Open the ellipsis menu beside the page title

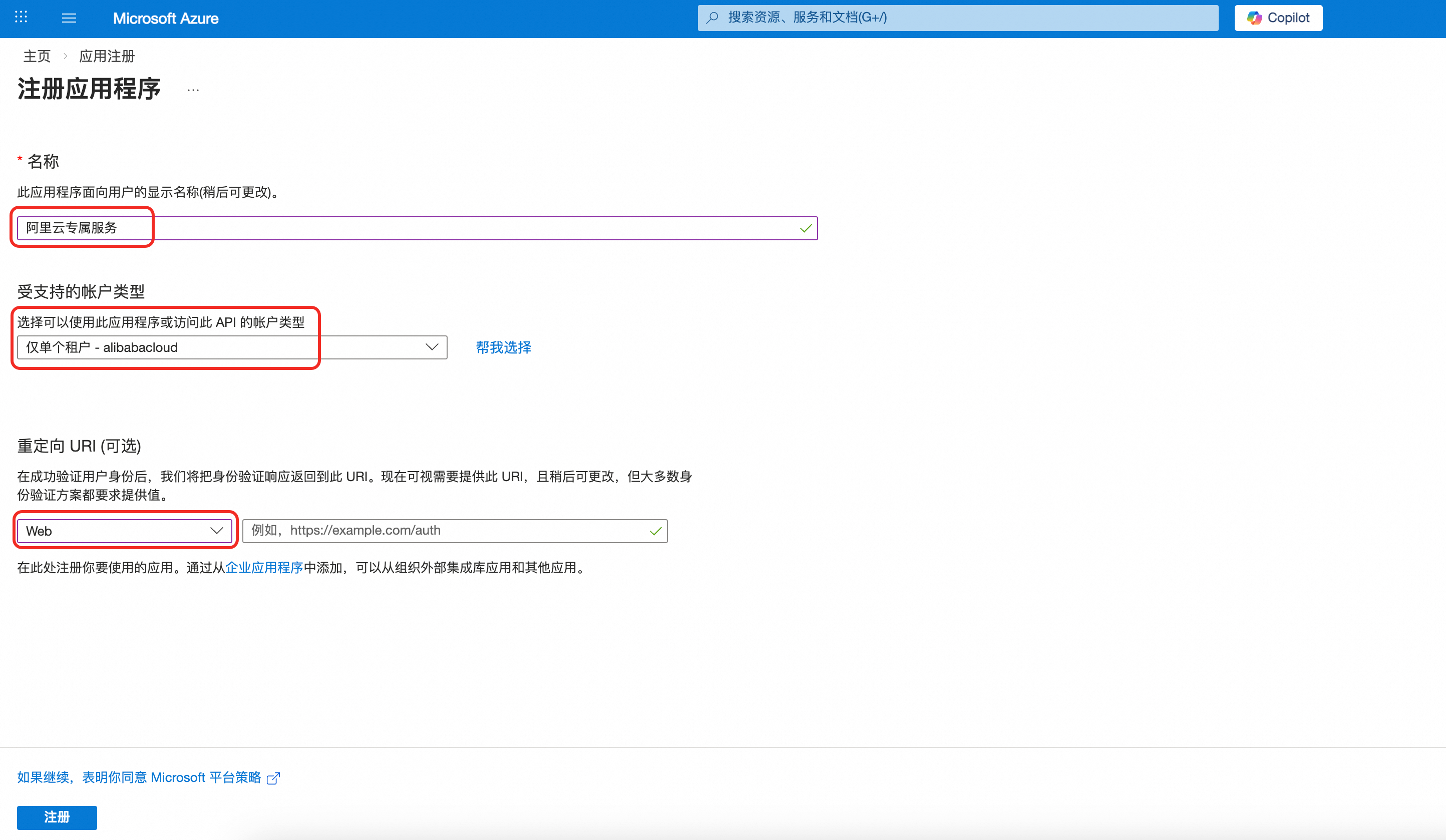[193, 90]
